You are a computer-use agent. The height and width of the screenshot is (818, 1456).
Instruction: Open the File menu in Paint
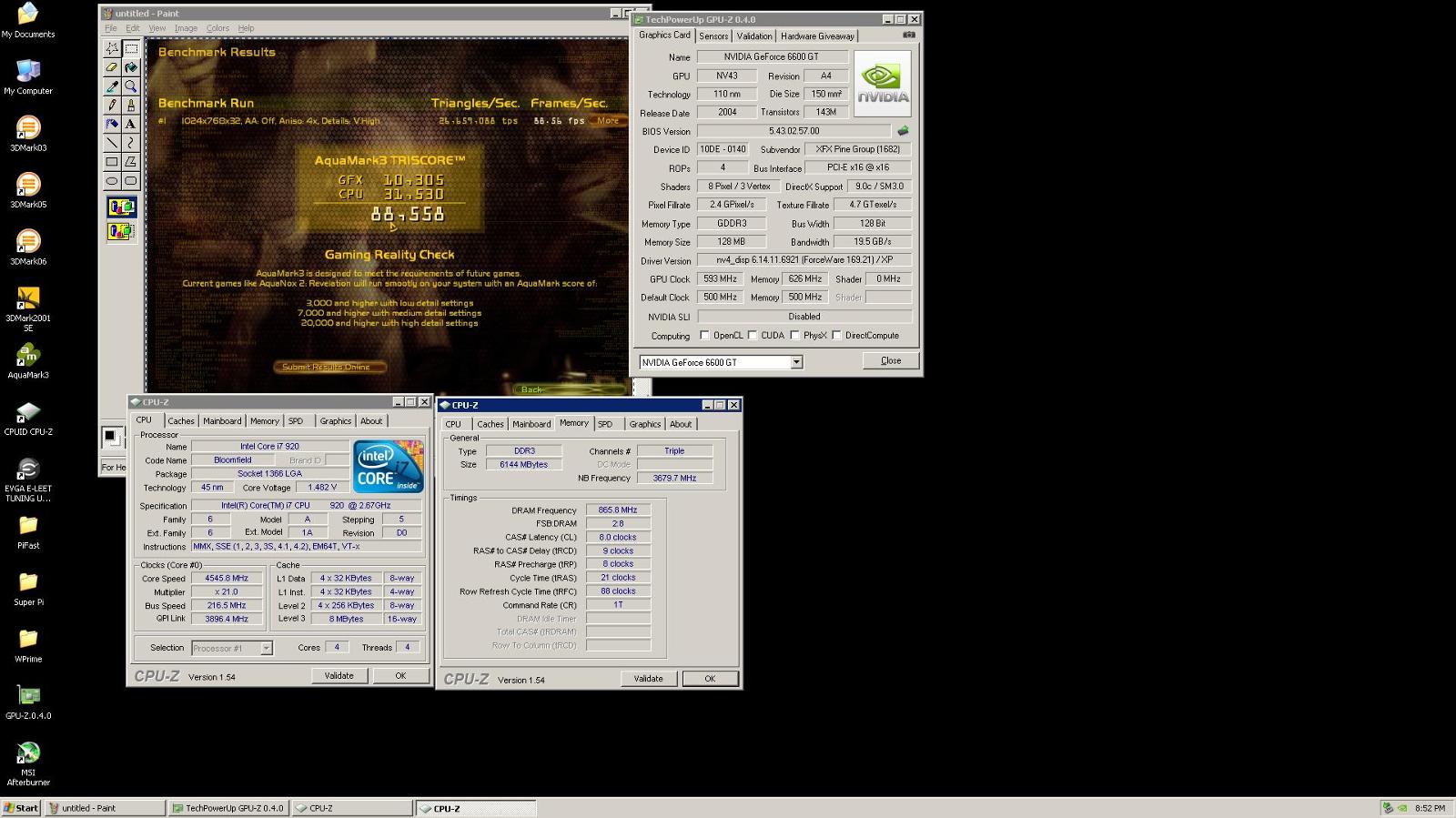110,28
